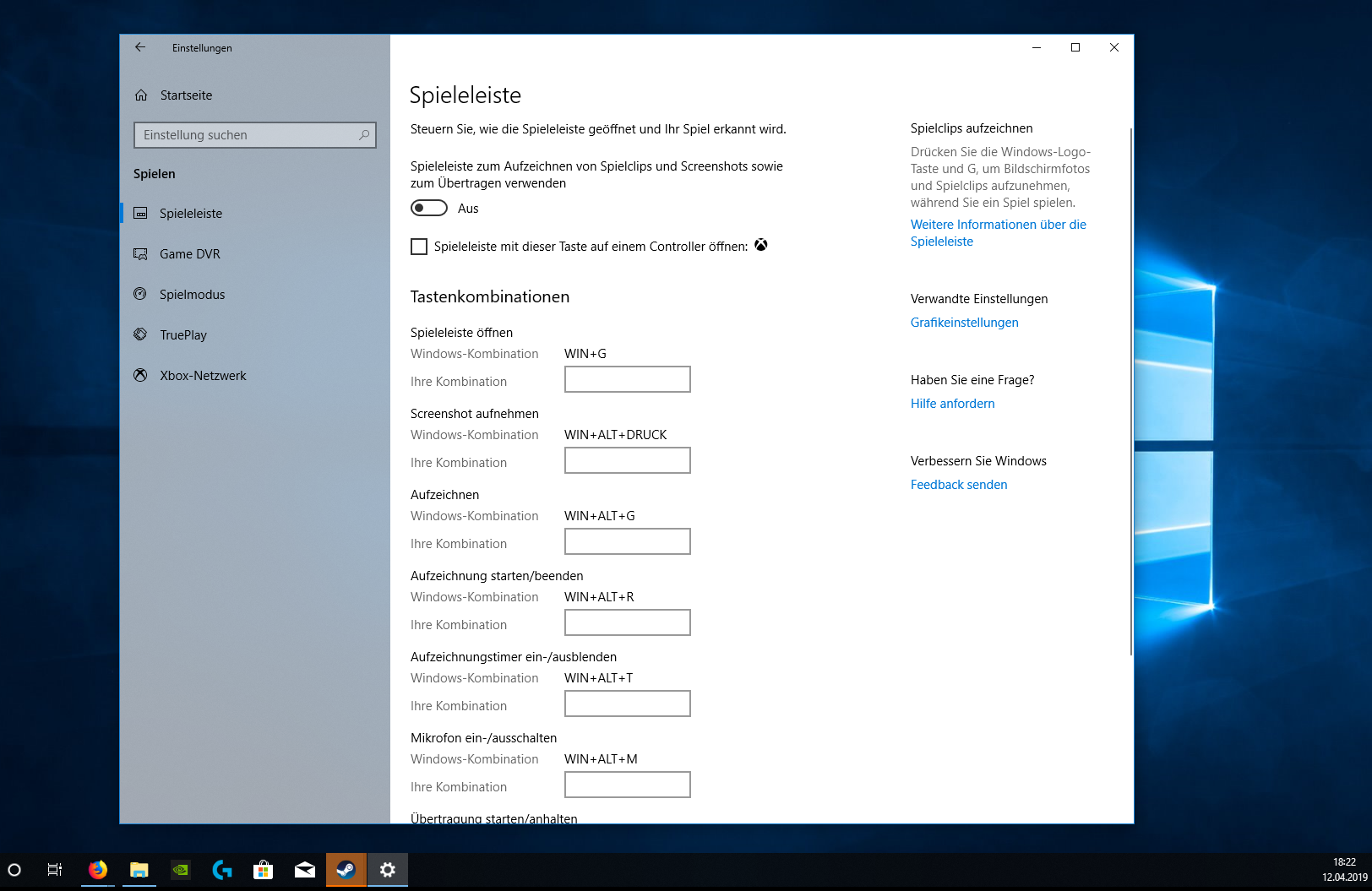This screenshot has width=1372, height=891.
Task: Click the vertical scrollbar of settings page
Action: coord(1130,388)
